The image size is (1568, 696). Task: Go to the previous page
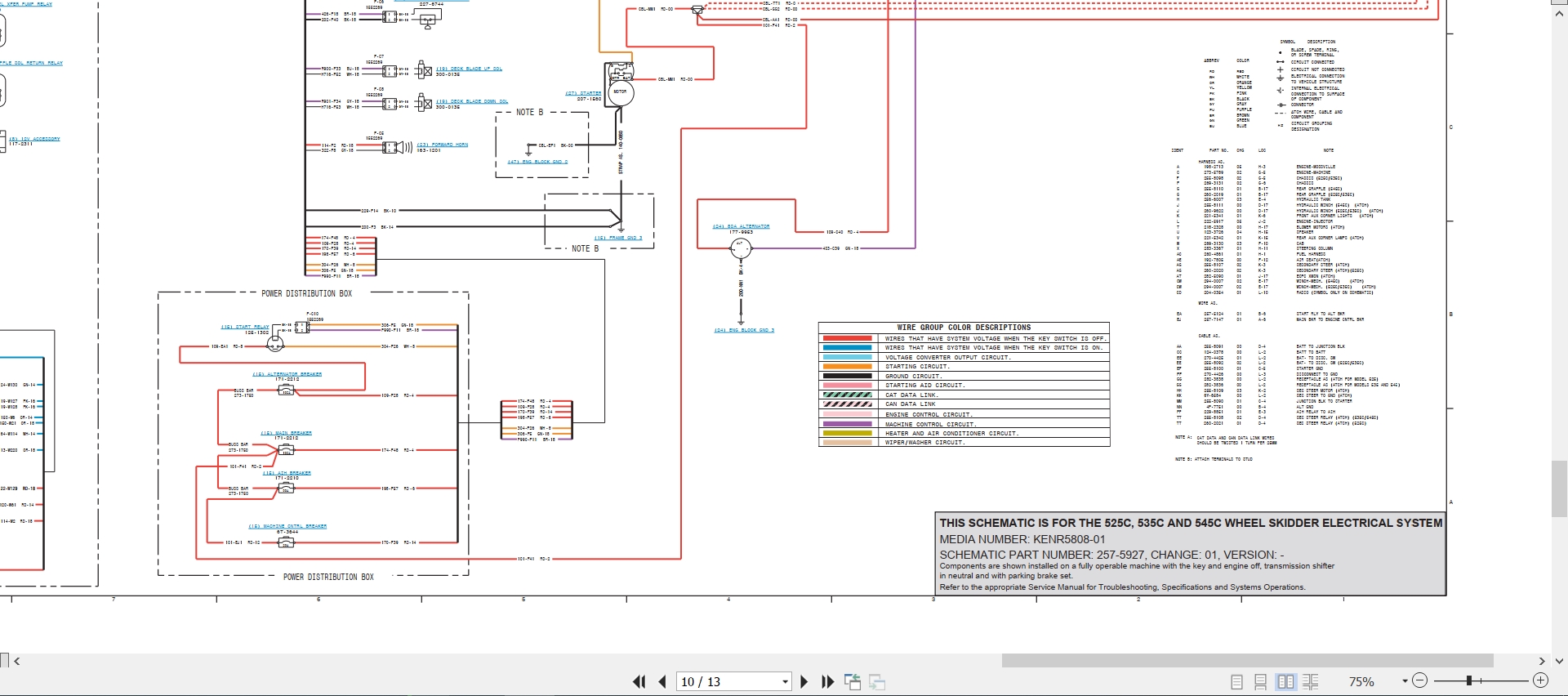click(662, 681)
